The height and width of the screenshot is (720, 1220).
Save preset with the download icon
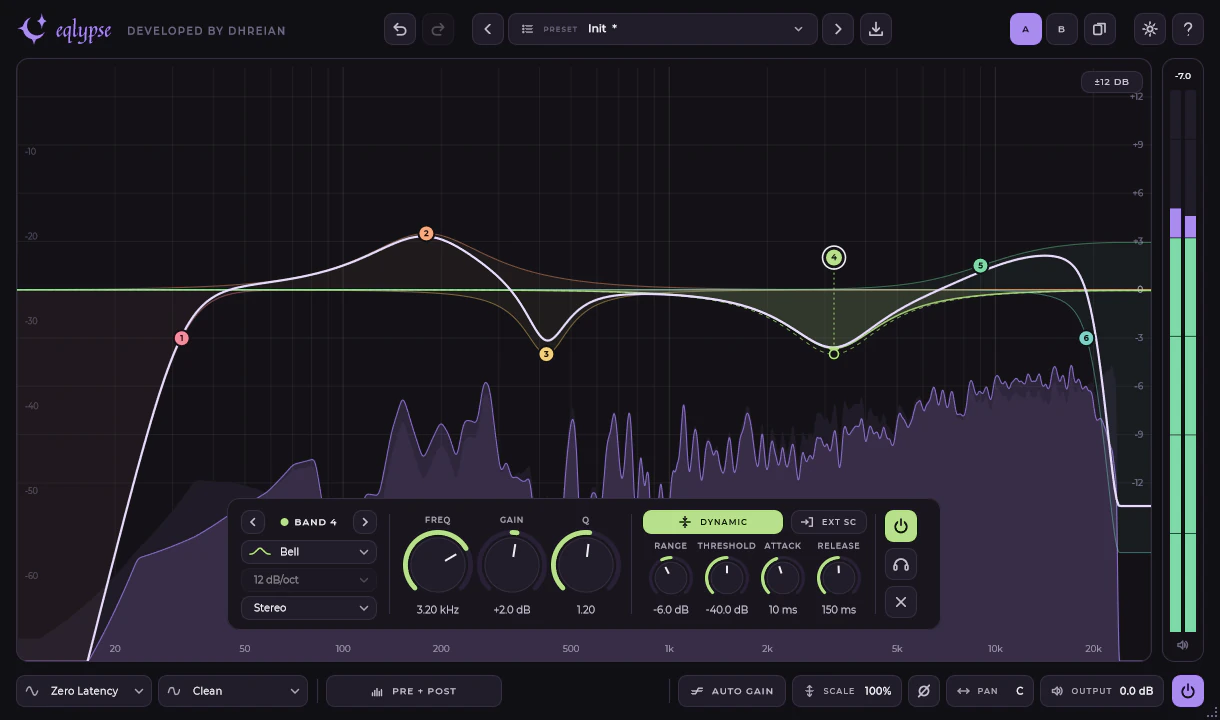click(876, 29)
